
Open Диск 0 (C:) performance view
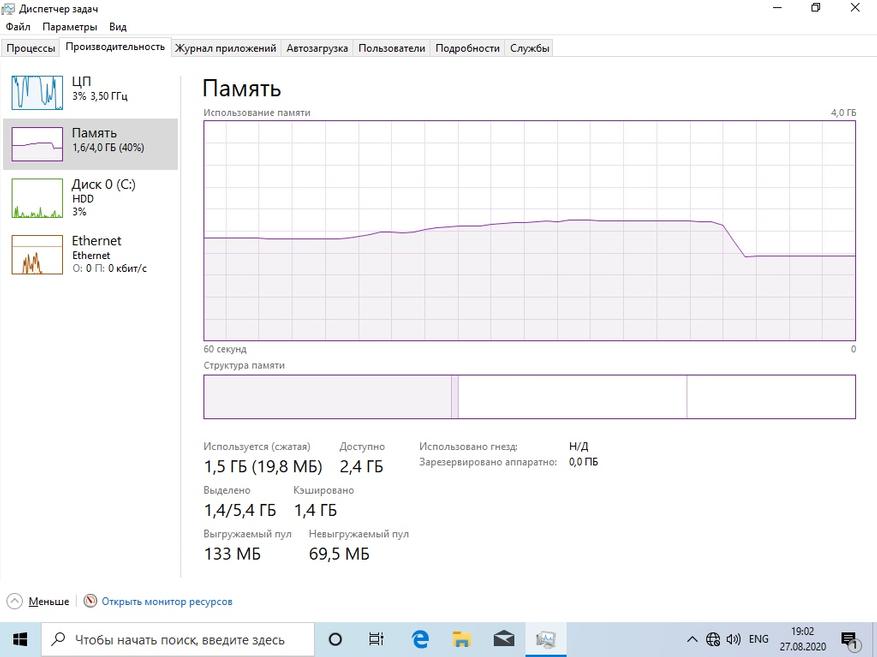91,198
